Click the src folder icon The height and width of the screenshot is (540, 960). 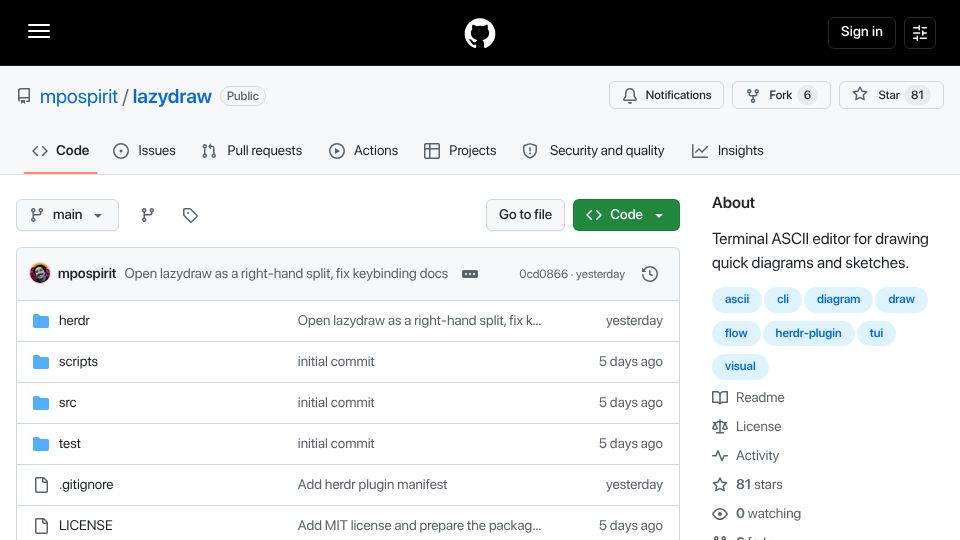tap(41, 403)
